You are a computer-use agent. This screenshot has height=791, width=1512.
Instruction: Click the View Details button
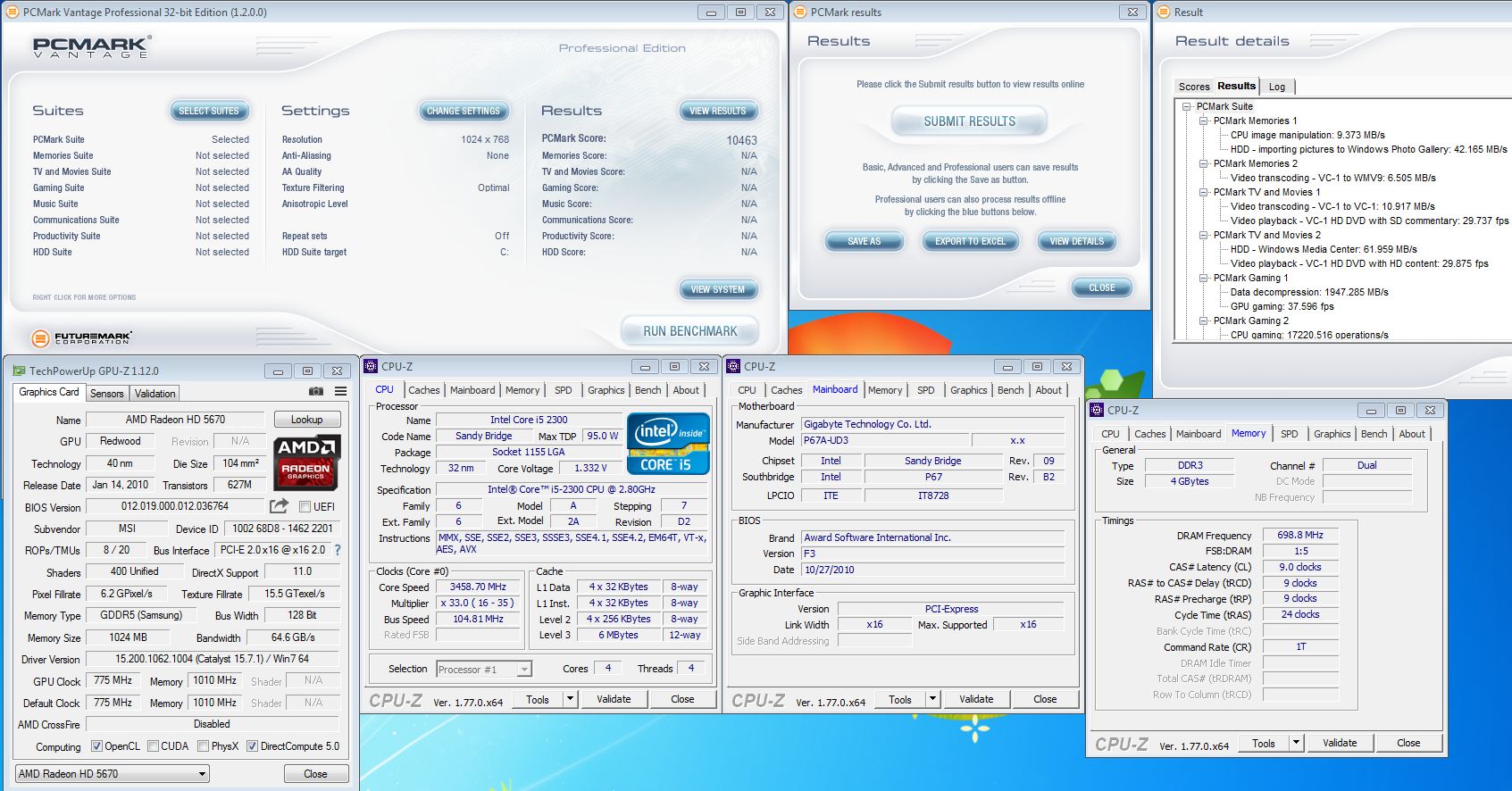pos(1076,241)
